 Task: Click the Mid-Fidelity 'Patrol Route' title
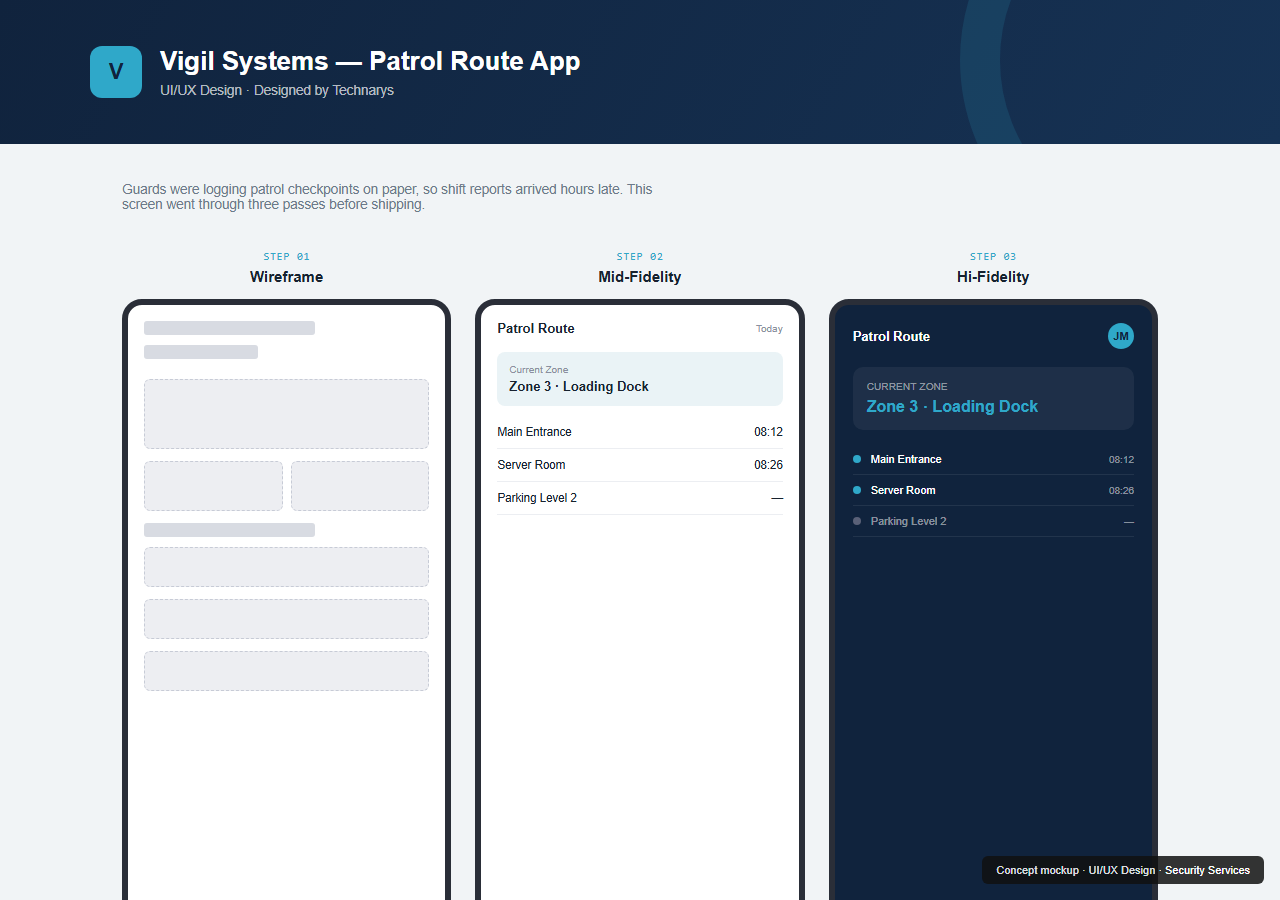pos(536,328)
